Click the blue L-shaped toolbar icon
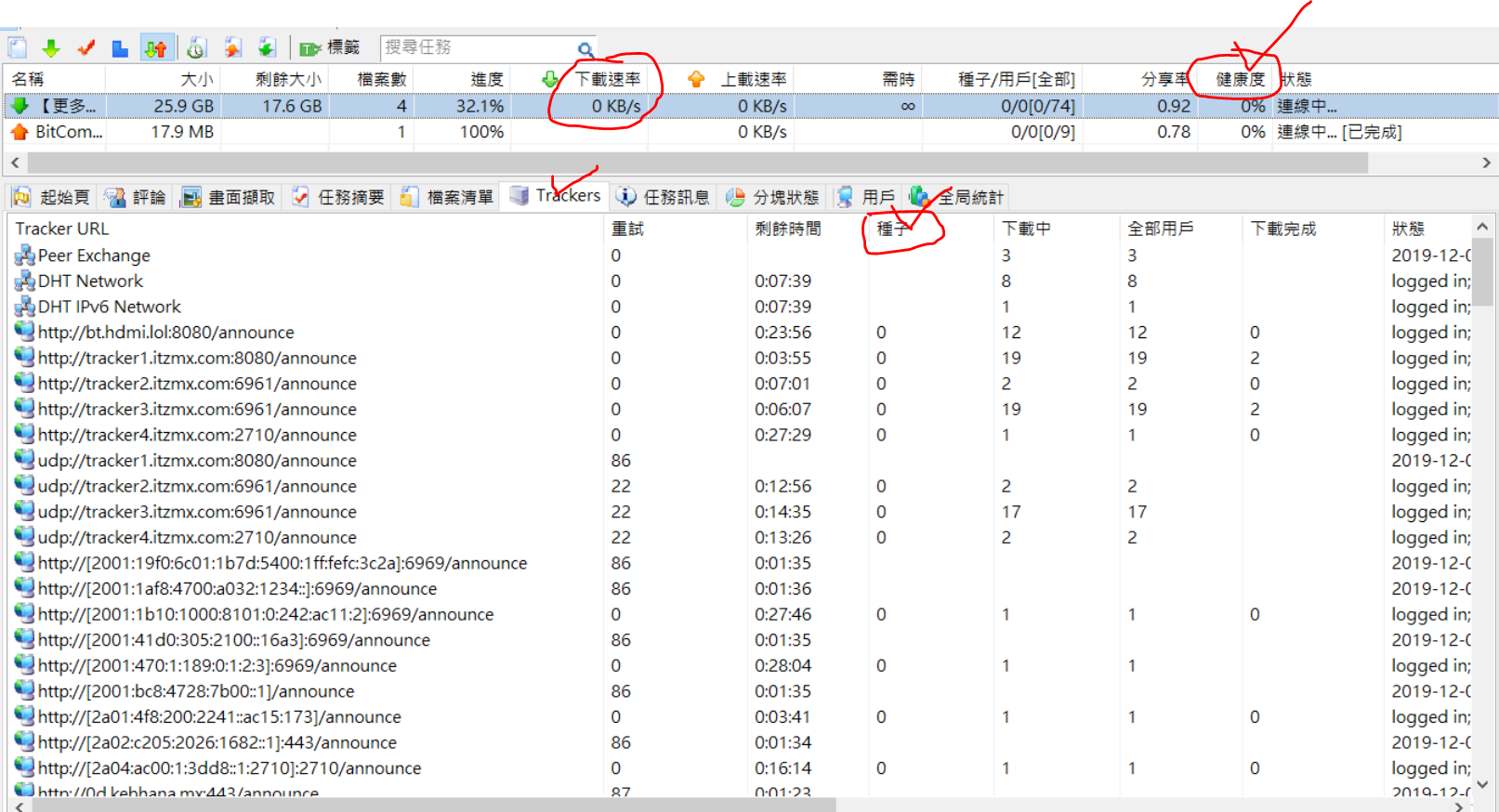The image size is (1499, 812). (x=120, y=48)
